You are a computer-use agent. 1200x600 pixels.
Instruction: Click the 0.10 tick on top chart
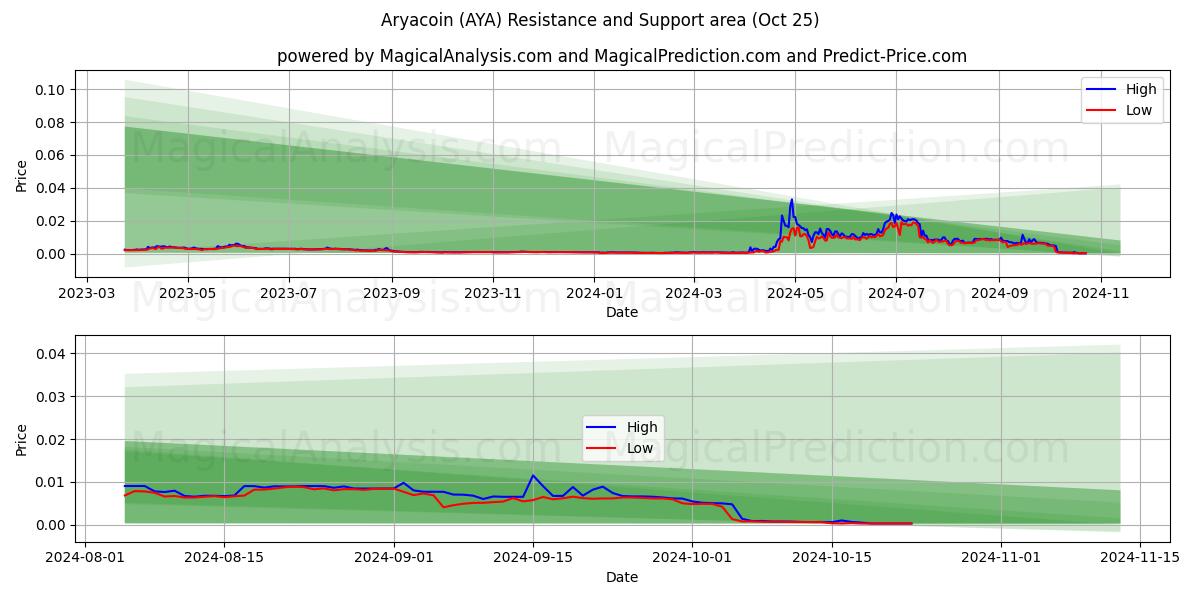(x=51, y=90)
